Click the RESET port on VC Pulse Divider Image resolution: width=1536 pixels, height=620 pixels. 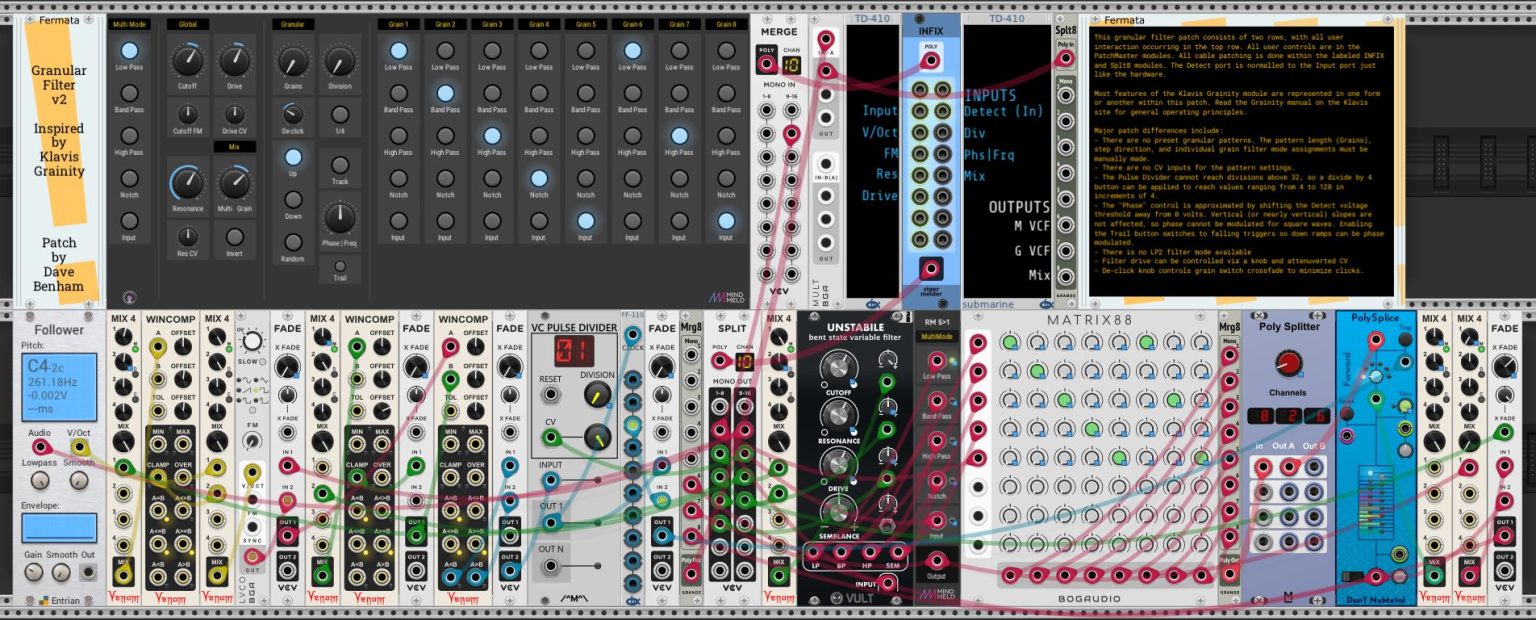point(550,394)
